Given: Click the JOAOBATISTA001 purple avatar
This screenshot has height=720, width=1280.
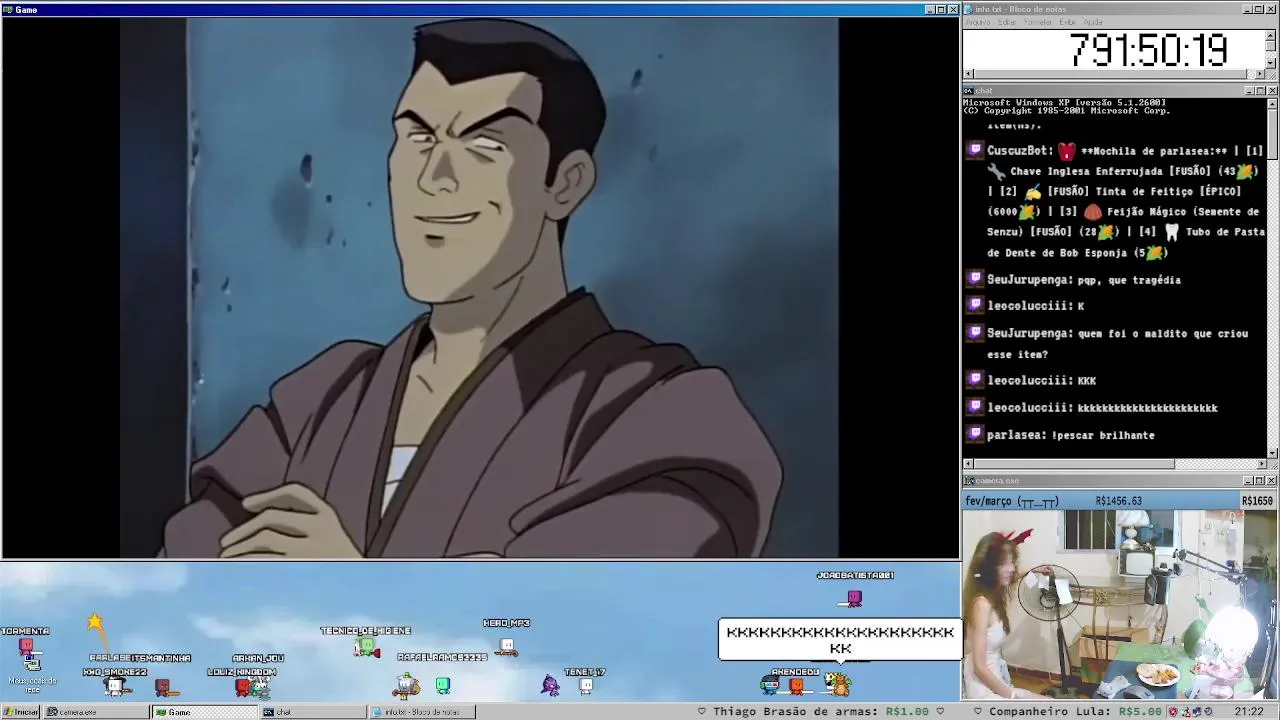Looking at the screenshot, I should pos(854,598).
